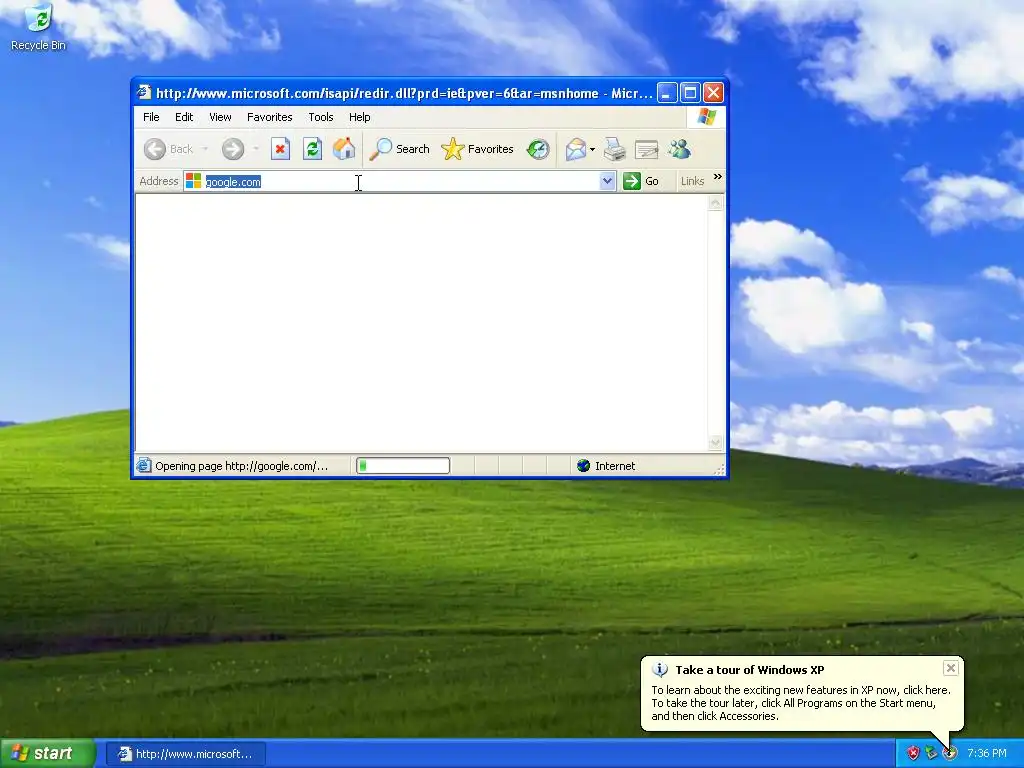This screenshot has height=768, width=1024.
Task: Expand the Links bar chevron
Action: tap(718, 177)
